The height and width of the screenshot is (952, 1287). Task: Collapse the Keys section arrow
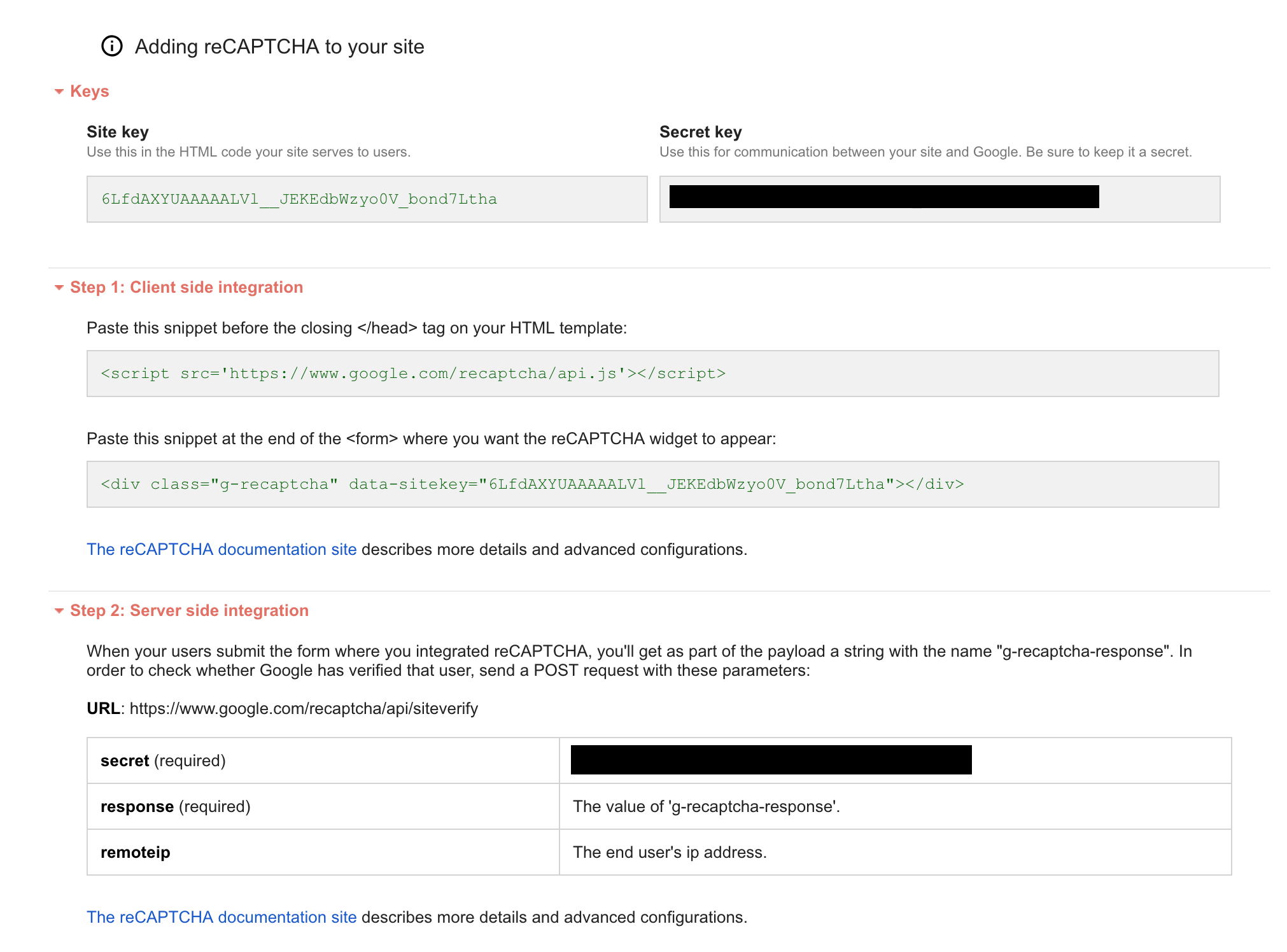click(59, 92)
